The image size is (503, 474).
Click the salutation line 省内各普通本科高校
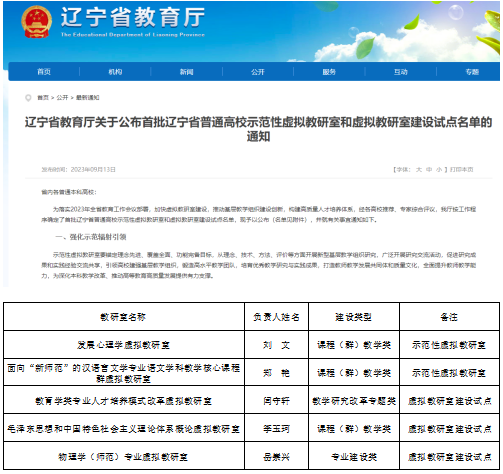pyautogui.click(x=69, y=192)
